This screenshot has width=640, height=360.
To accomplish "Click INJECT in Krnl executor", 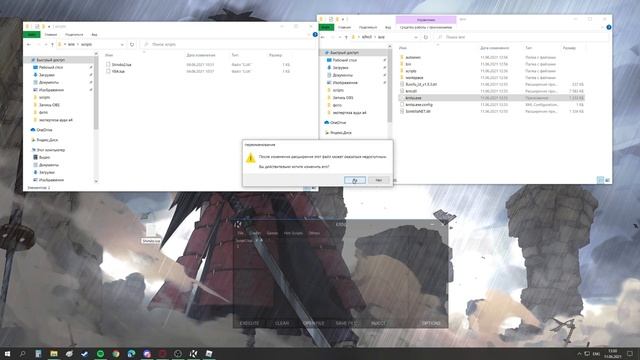I will [378, 323].
